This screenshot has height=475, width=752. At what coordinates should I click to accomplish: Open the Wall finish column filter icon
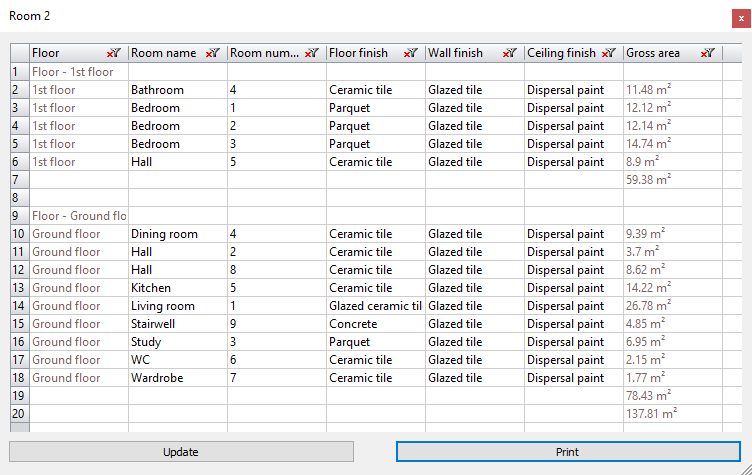click(x=510, y=53)
